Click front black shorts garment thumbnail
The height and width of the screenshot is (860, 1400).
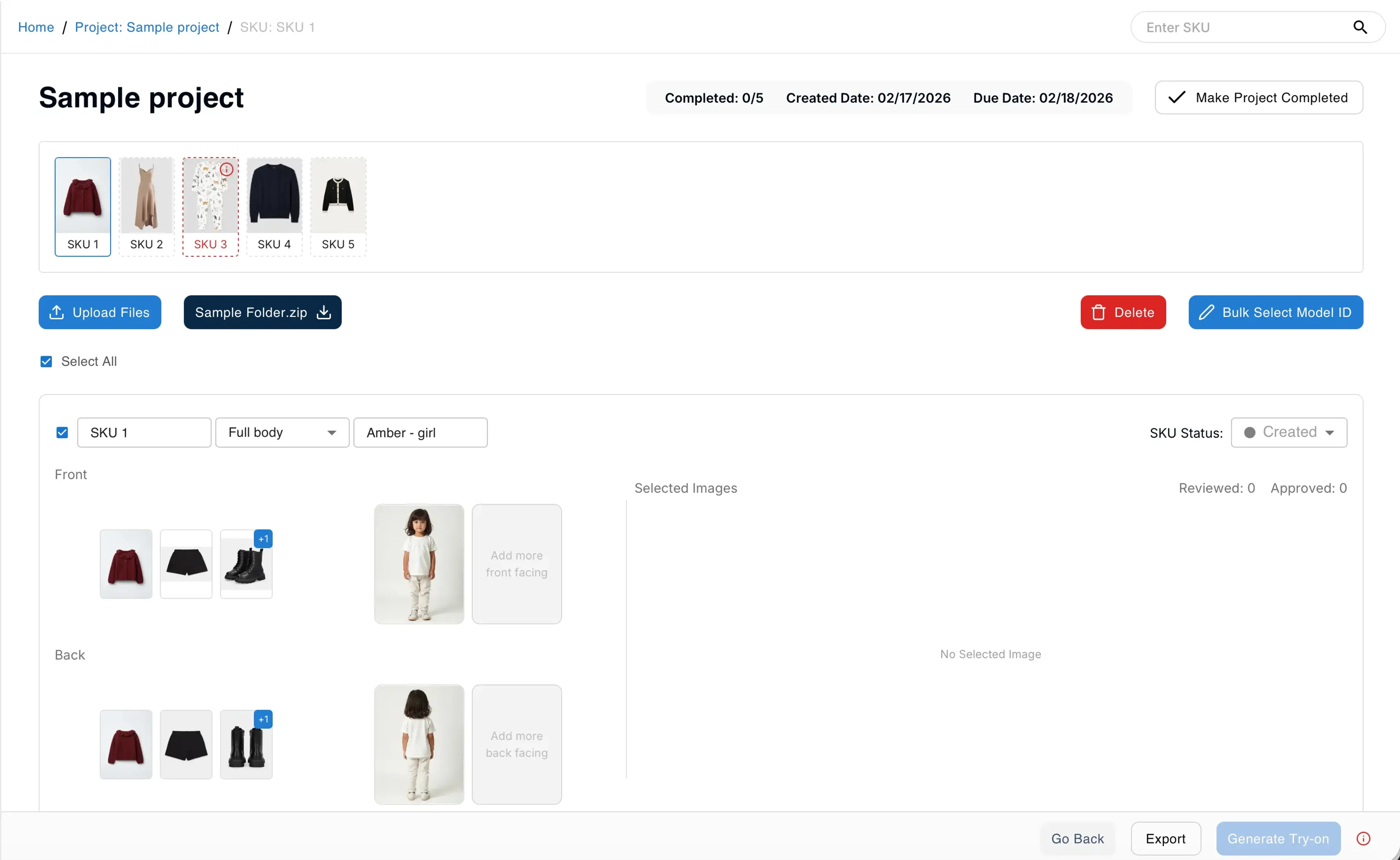186,563
